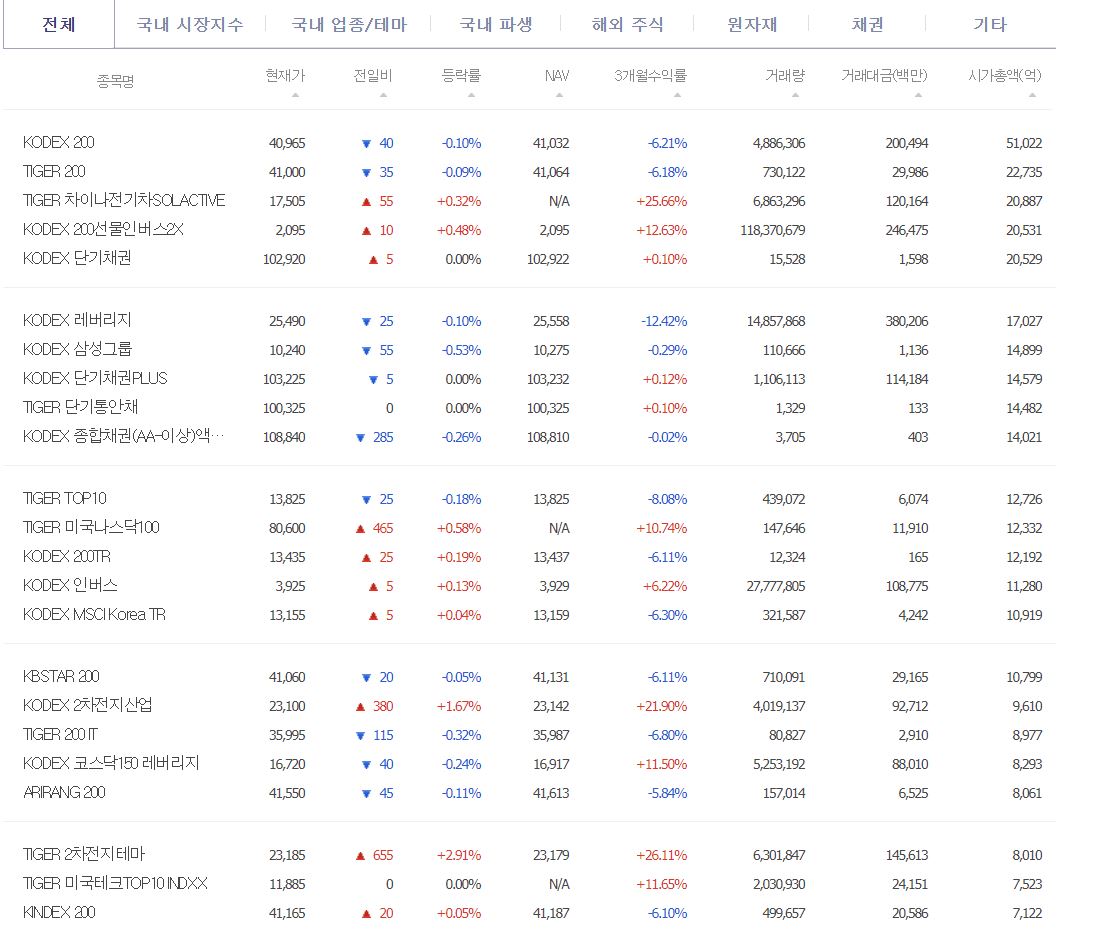The image size is (1093, 930).
Task: Open the TIGER 200 IT link
Action: tap(60, 734)
